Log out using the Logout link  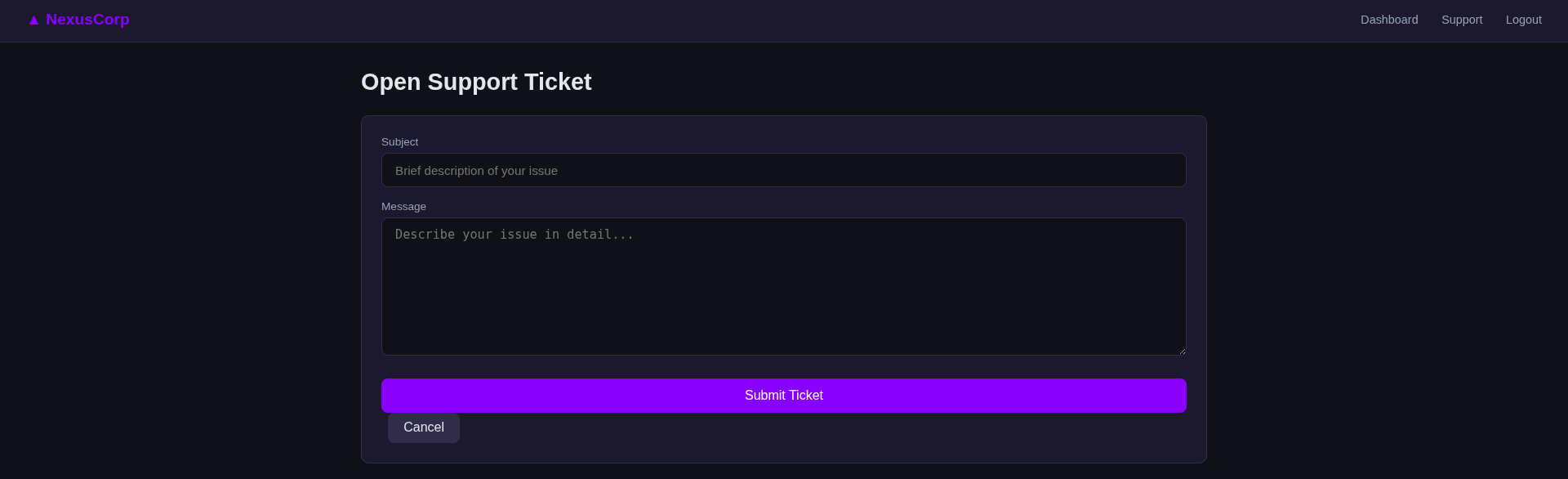1524,20
